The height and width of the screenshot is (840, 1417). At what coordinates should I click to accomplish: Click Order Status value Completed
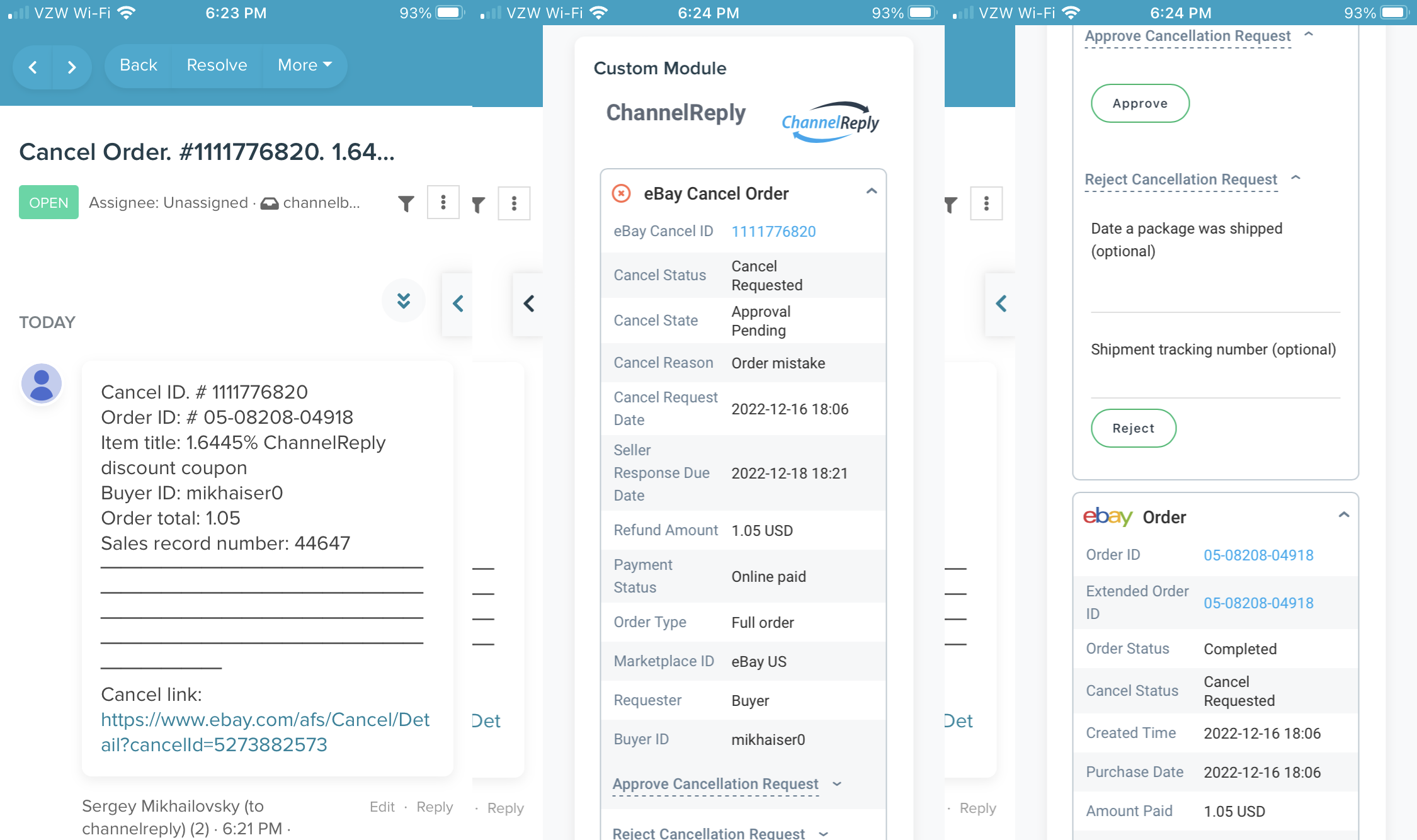pos(1240,649)
